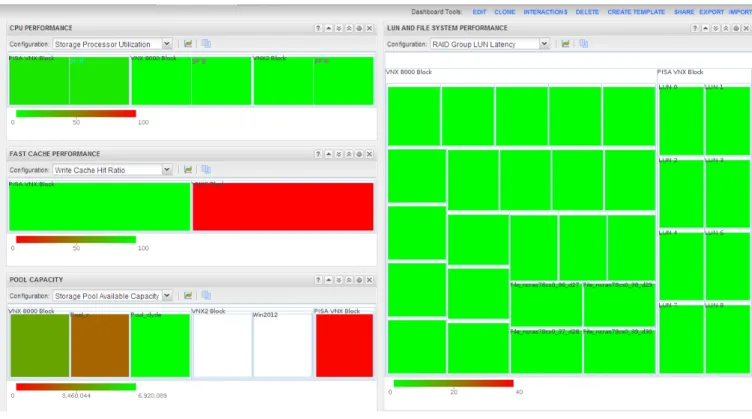
Task: Open help for Fast Cache Performance widget
Action: coord(318,154)
